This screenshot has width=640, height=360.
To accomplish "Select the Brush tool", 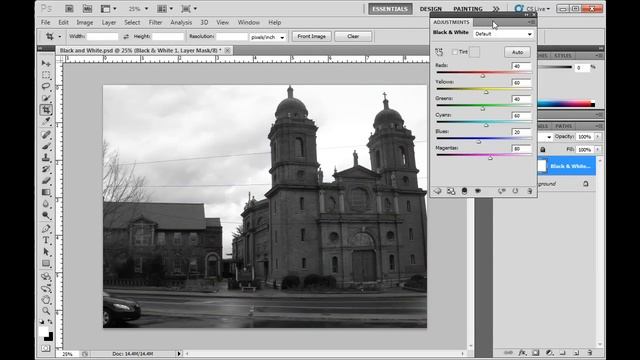I will [46, 146].
